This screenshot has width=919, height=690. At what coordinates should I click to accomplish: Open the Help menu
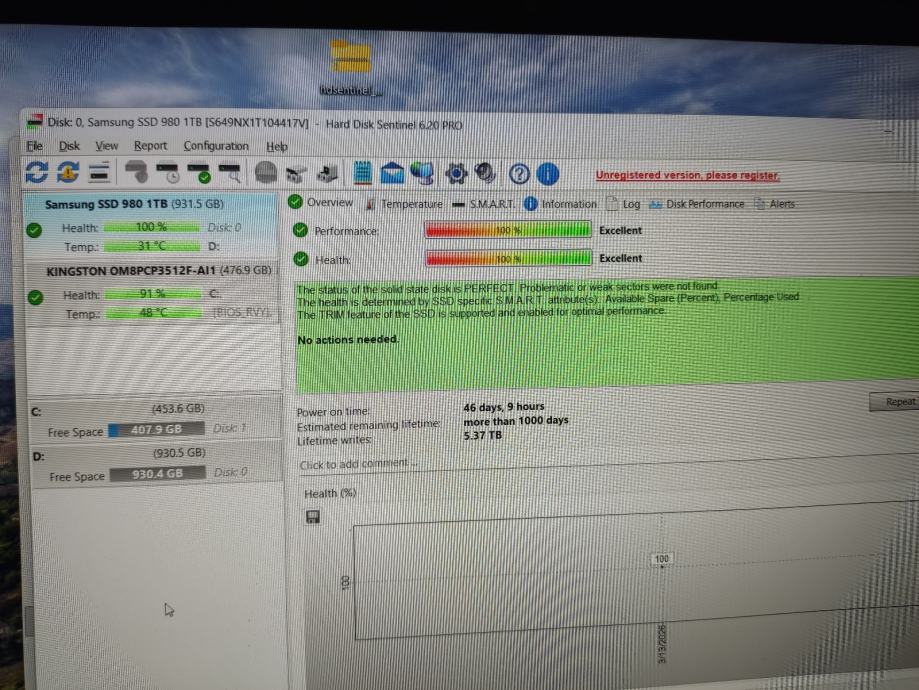[x=277, y=147]
